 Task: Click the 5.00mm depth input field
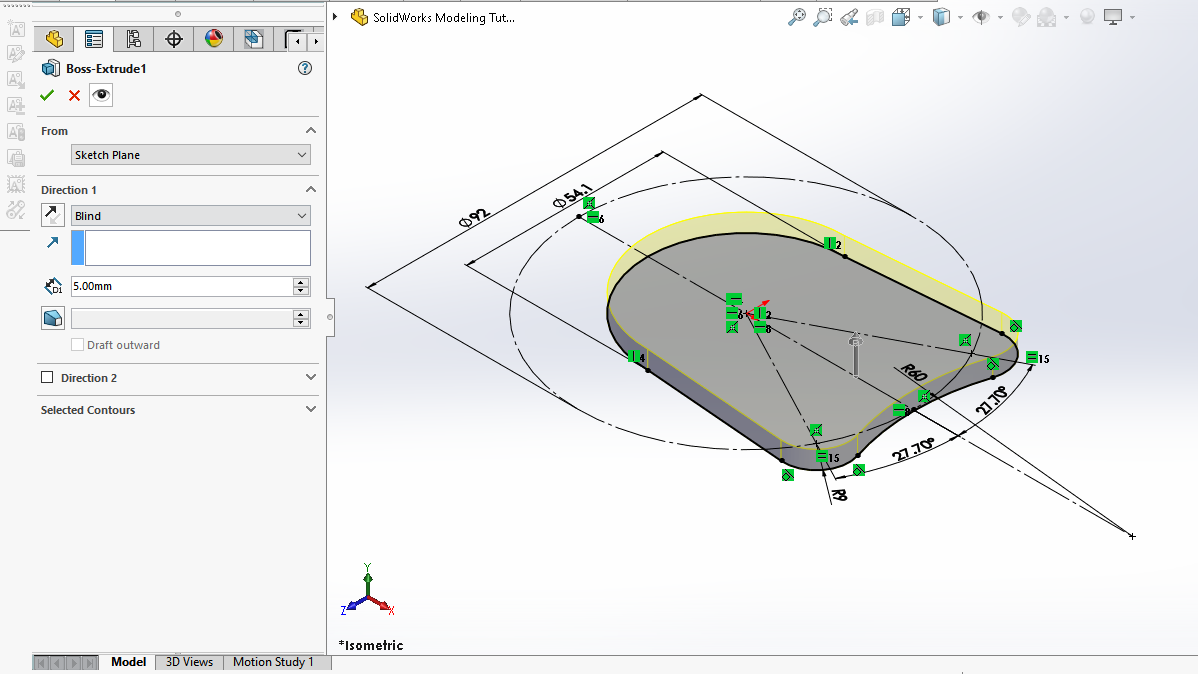pos(181,286)
